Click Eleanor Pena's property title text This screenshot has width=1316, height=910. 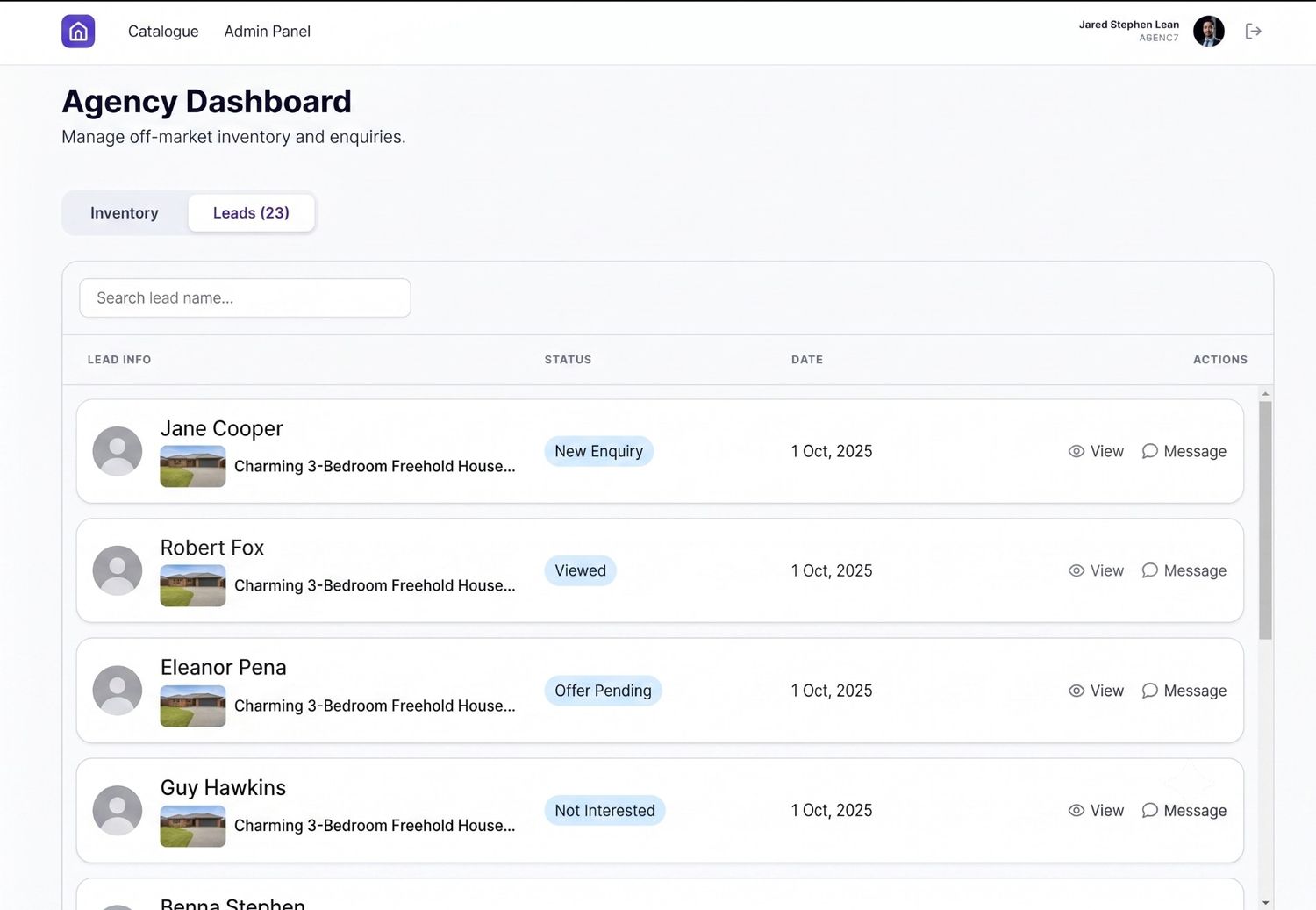(x=375, y=706)
